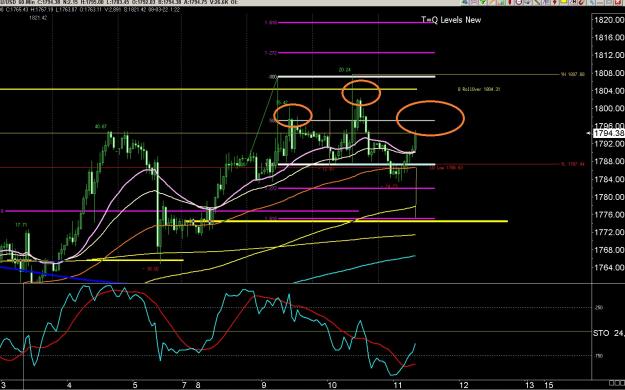Screen dimensions: 625x390
Task: Select the long yellow line near 1804
Action: pyautogui.click(x=208, y=89)
